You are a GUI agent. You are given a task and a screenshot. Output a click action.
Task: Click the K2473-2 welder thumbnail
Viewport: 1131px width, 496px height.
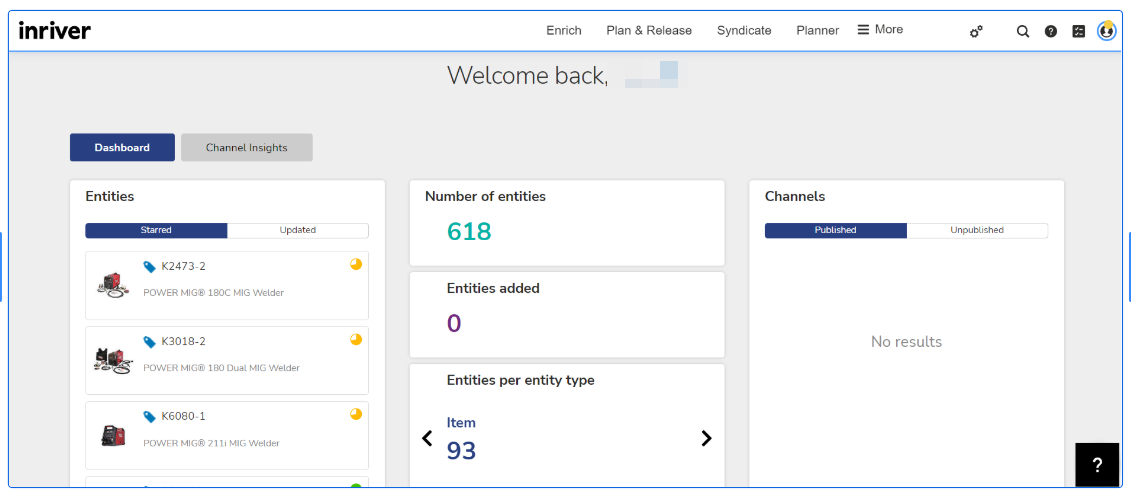click(x=113, y=284)
